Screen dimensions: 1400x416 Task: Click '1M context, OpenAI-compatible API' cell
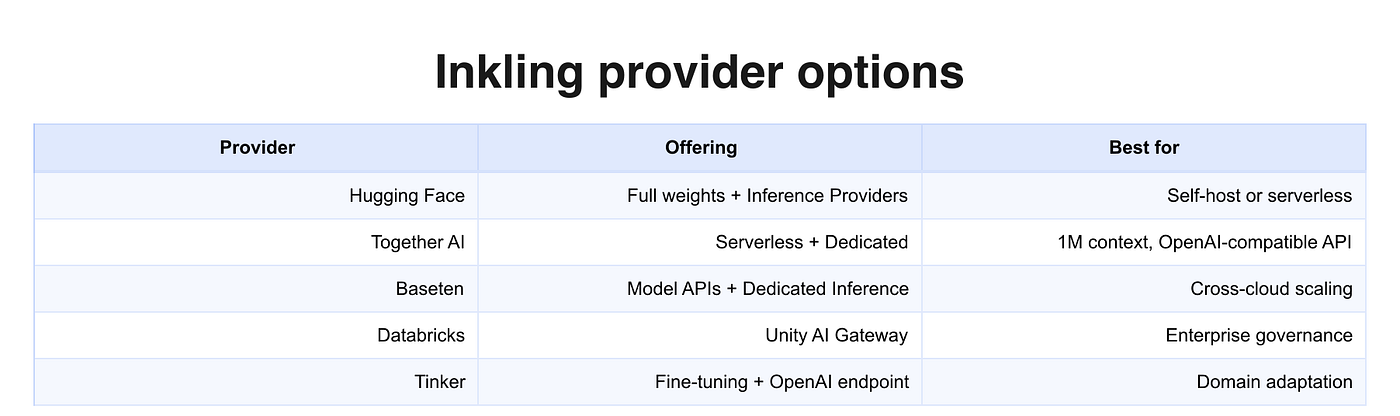(x=1144, y=242)
